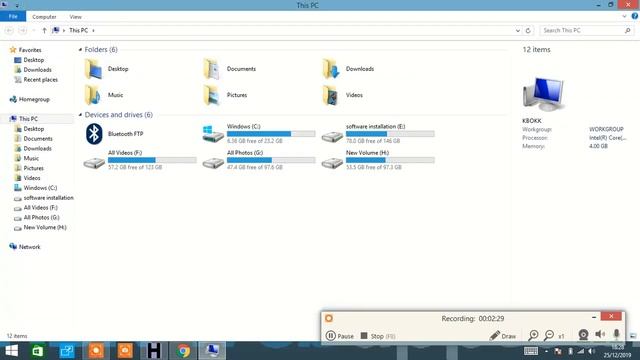The image size is (640, 360).
Task: Collapse the Folders (6) group
Action: tap(80, 50)
